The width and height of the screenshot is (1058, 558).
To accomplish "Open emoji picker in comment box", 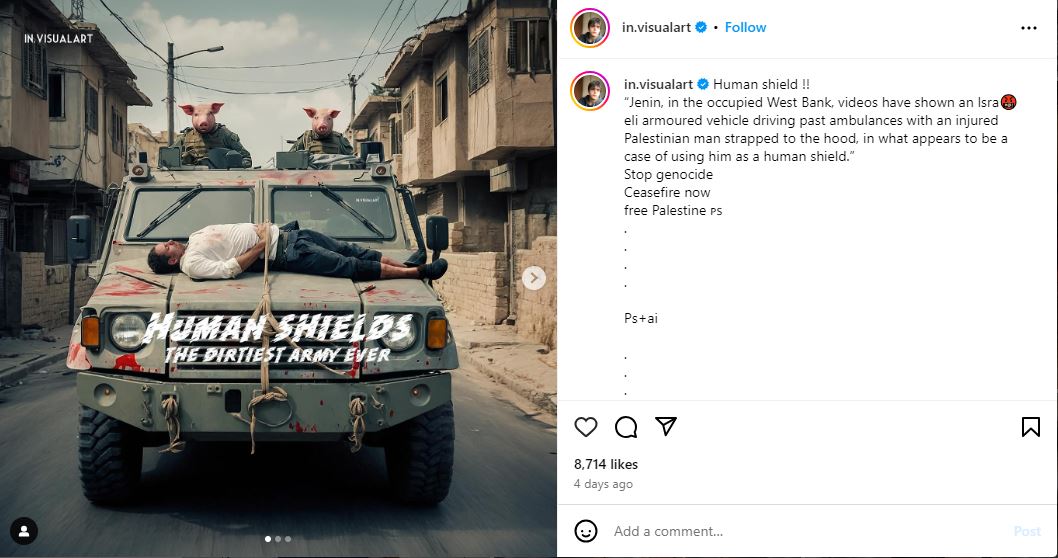I will [586, 531].
